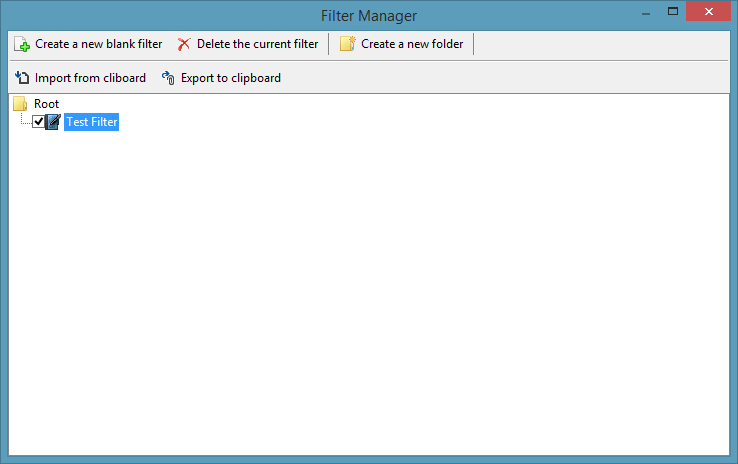Minimize the Filter Manager window

point(646,12)
